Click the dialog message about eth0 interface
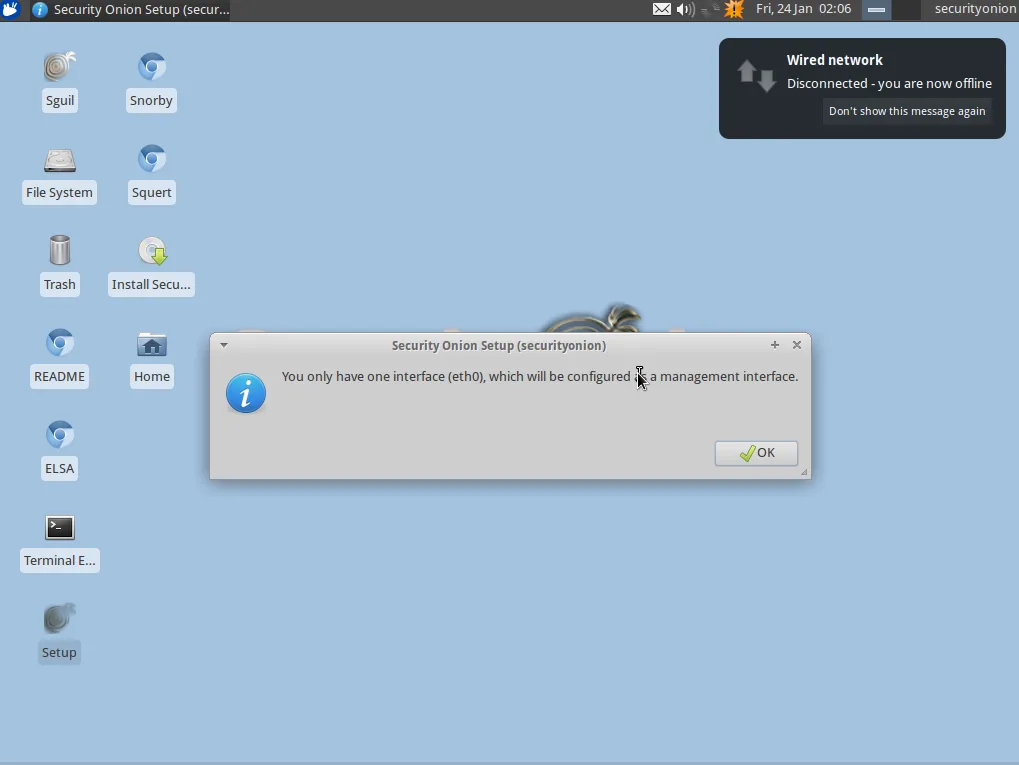This screenshot has height=765, width=1019. (x=539, y=376)
